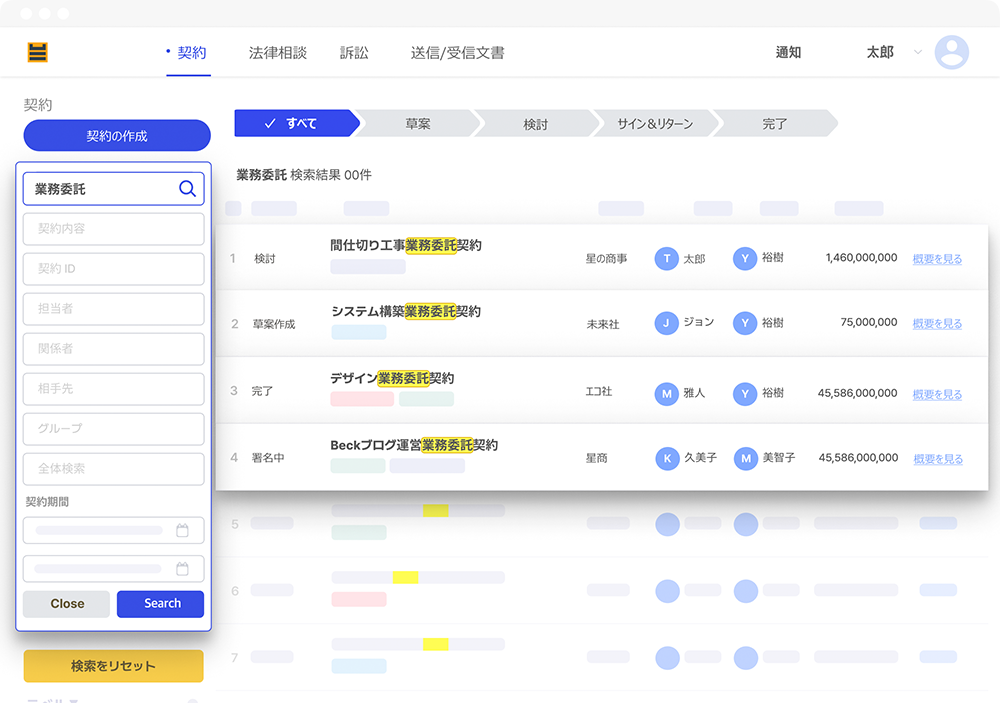The height and width of the screenshot is (703, 1000).
Task: Open the 送信/受信文書 tab
Action: [457, 53]
